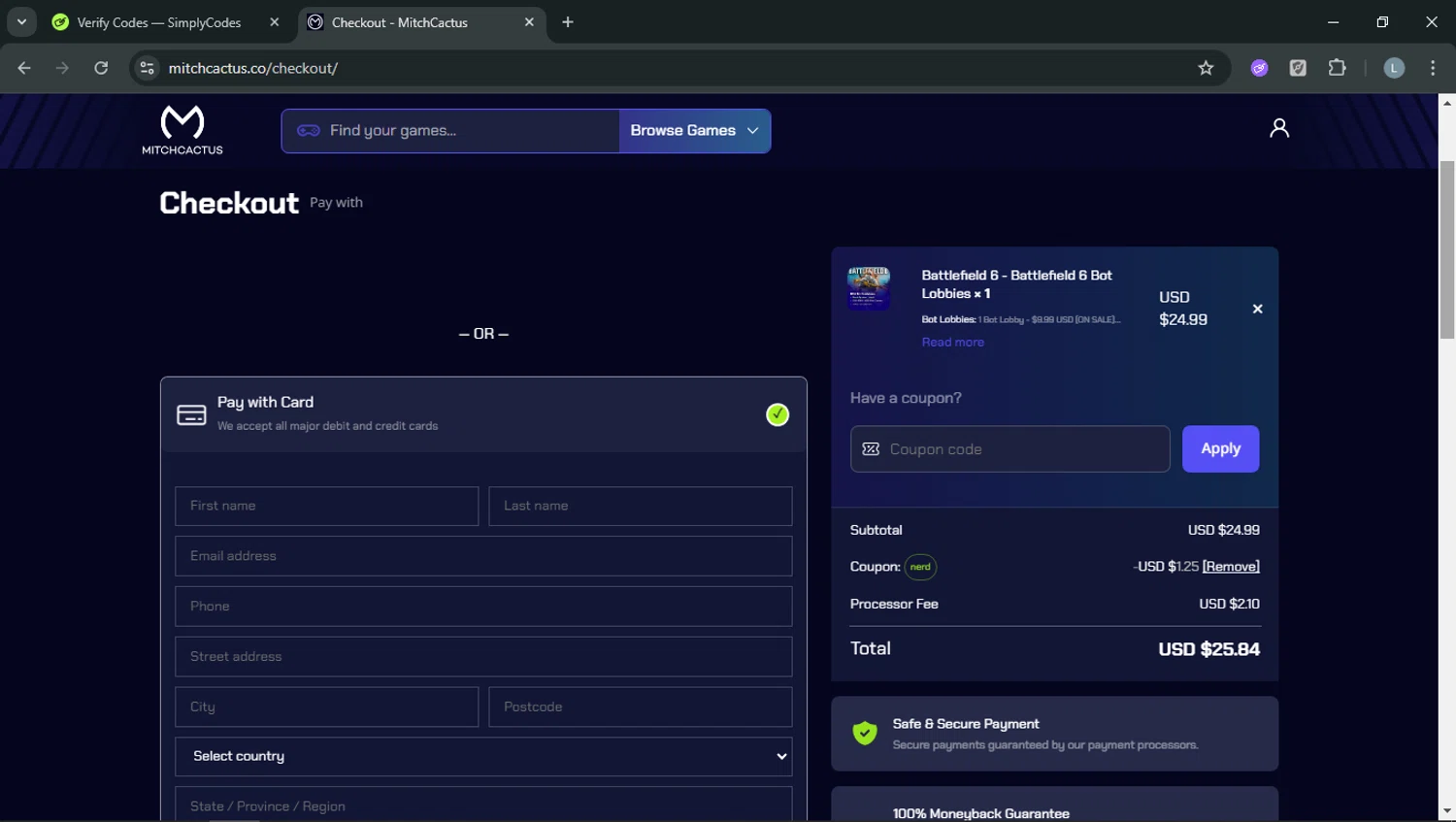Click the Processor Fee USD $2.10 value
The width and height of the screenshot is (1456, 822).
click(1229, 604)
